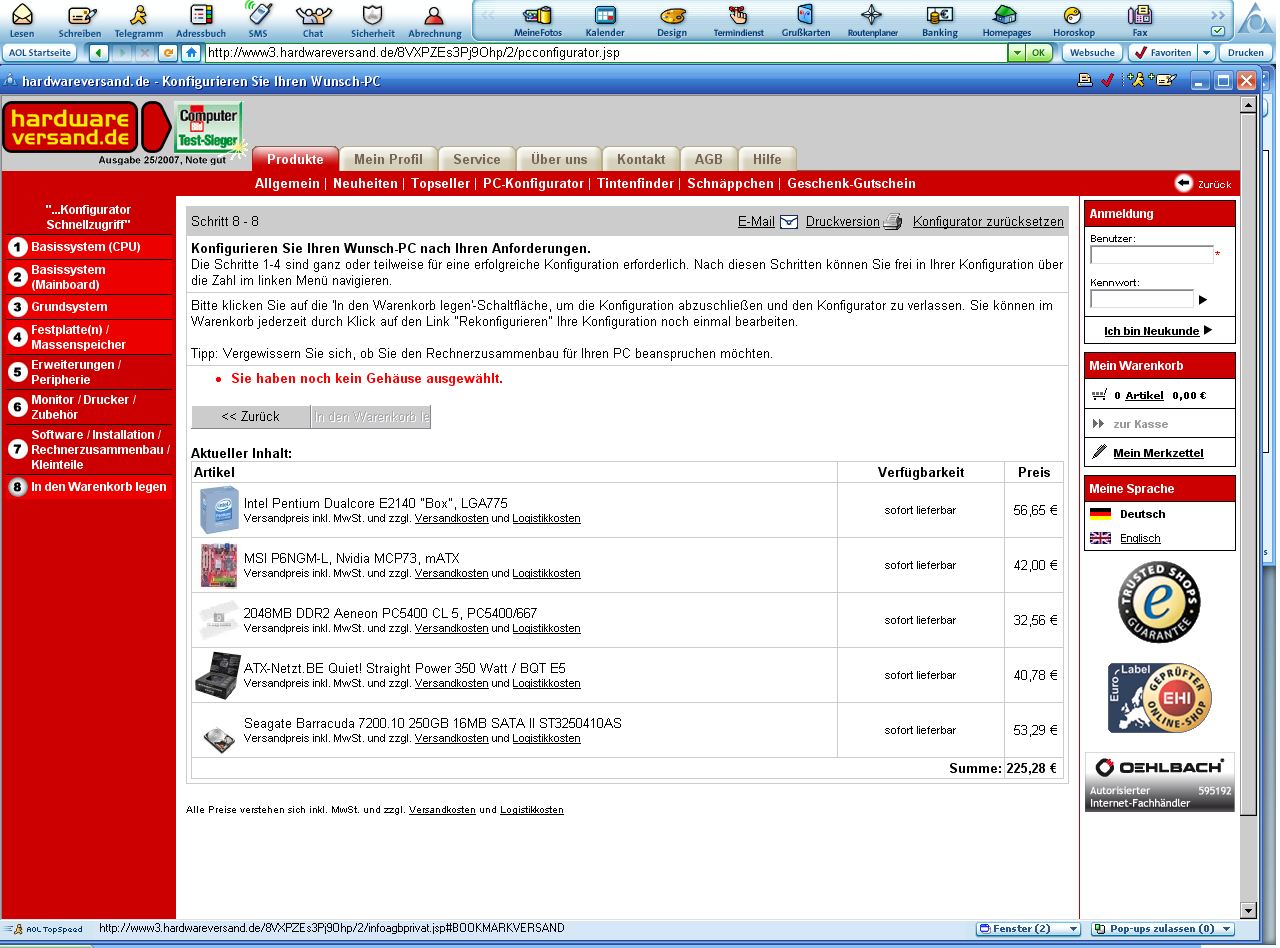Click the Design palette icon
1280x948 pixels.
tap(672, 15)
